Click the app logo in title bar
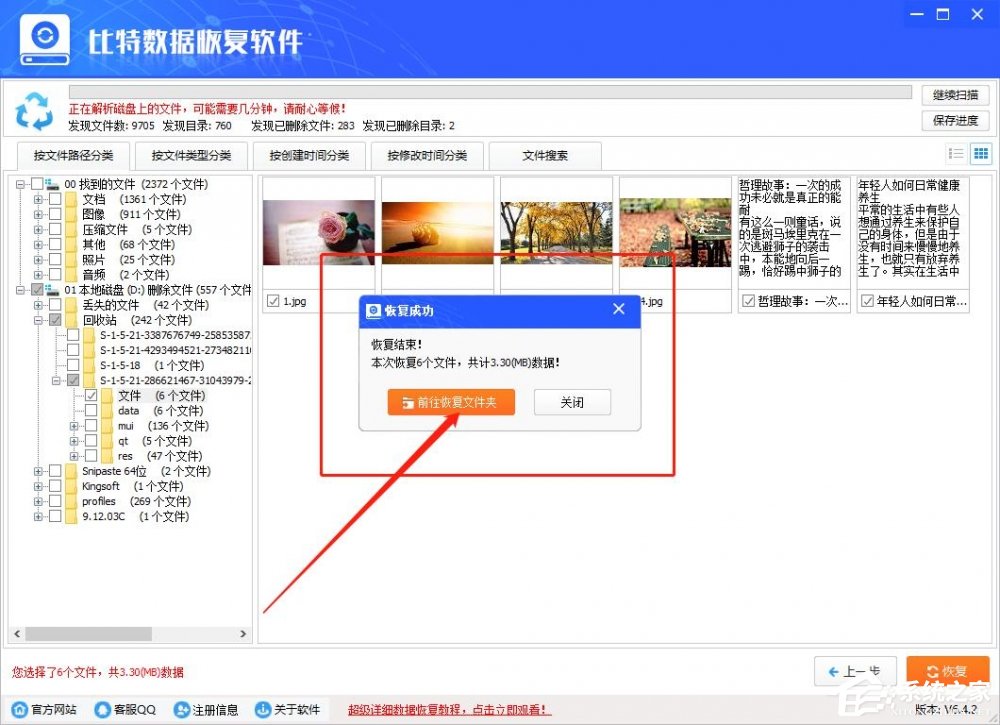 pyautogui.click(x=43, y=38)
